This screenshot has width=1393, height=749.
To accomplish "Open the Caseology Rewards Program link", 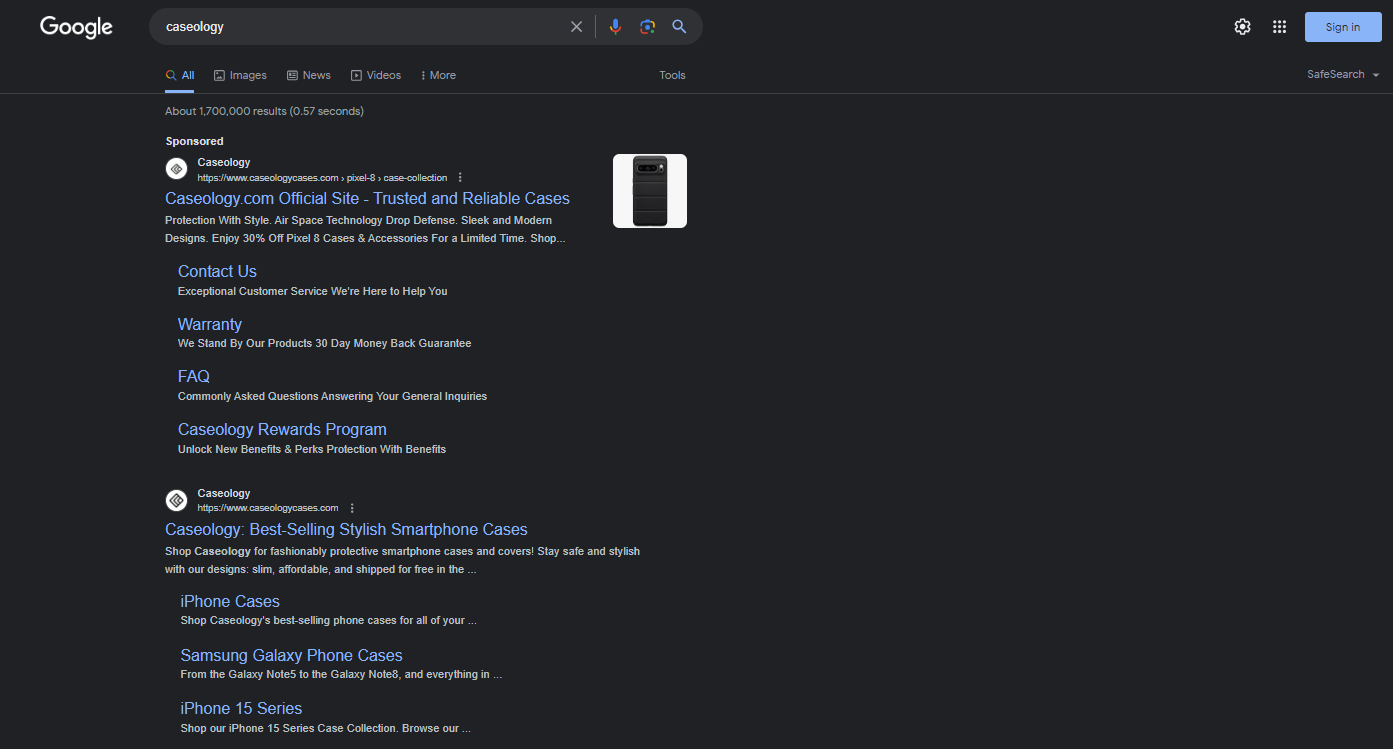I will click(282, 429).
